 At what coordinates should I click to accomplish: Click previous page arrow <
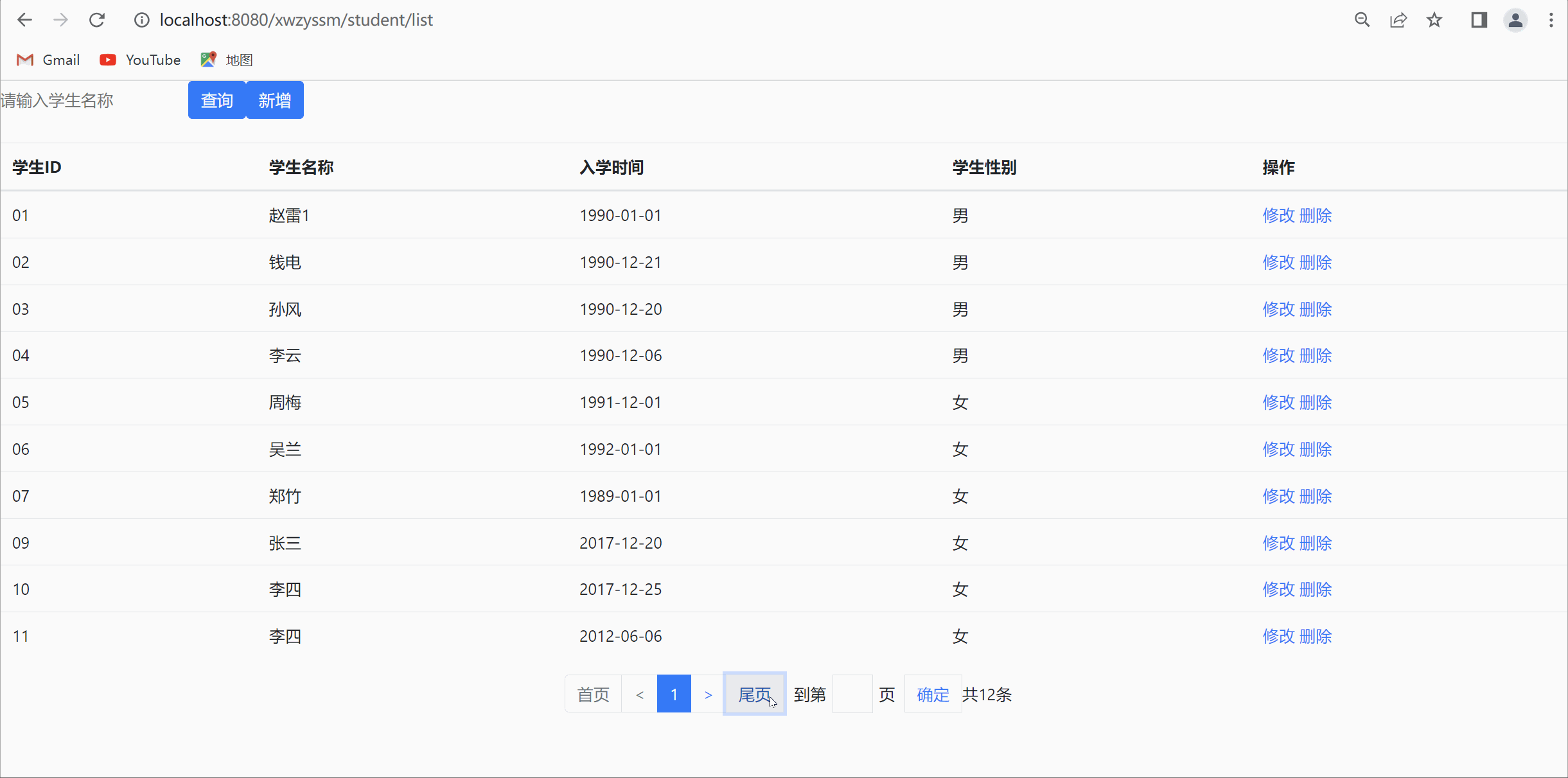638,694
